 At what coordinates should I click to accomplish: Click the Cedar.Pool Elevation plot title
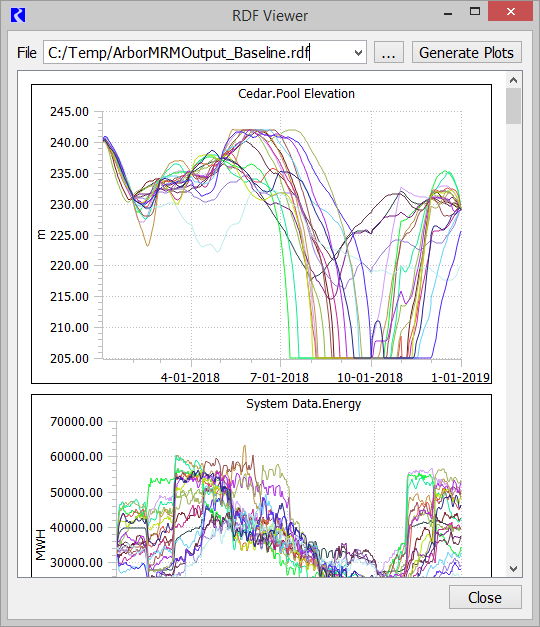(x=296, y=94)
